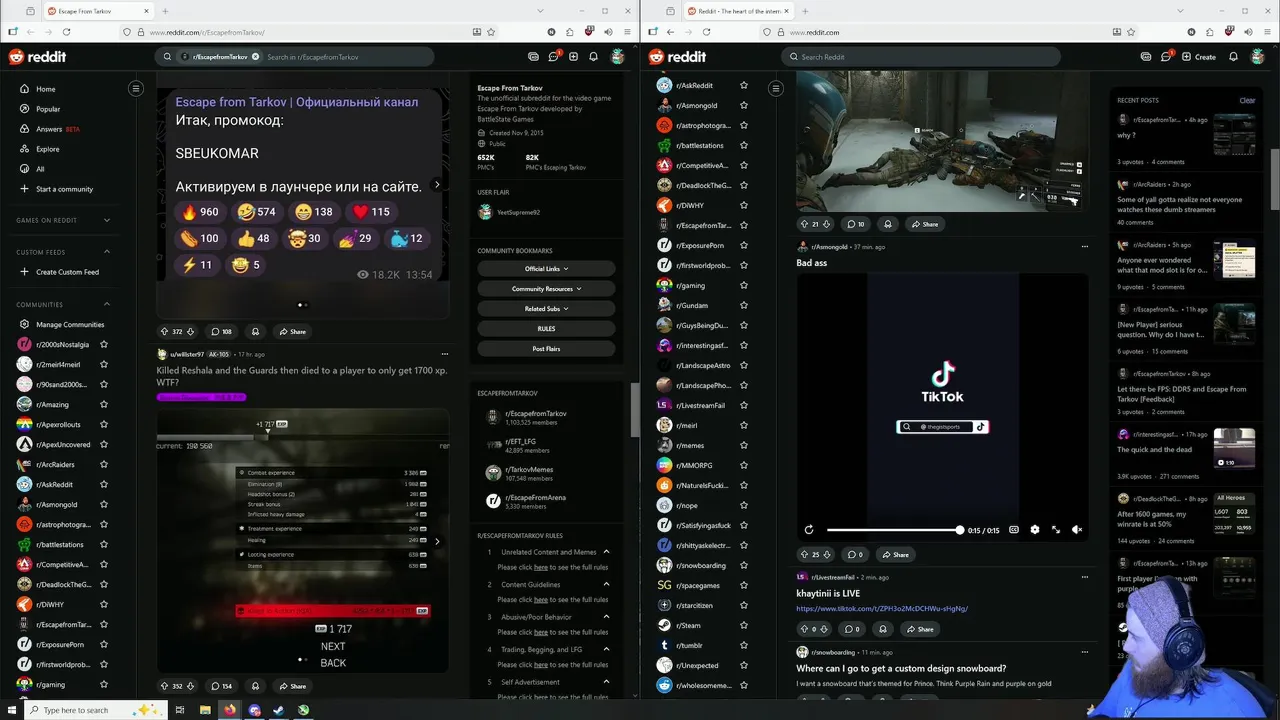Toggle favorite star for r/Steam
1280x720 pixels.
click(743, 625)
